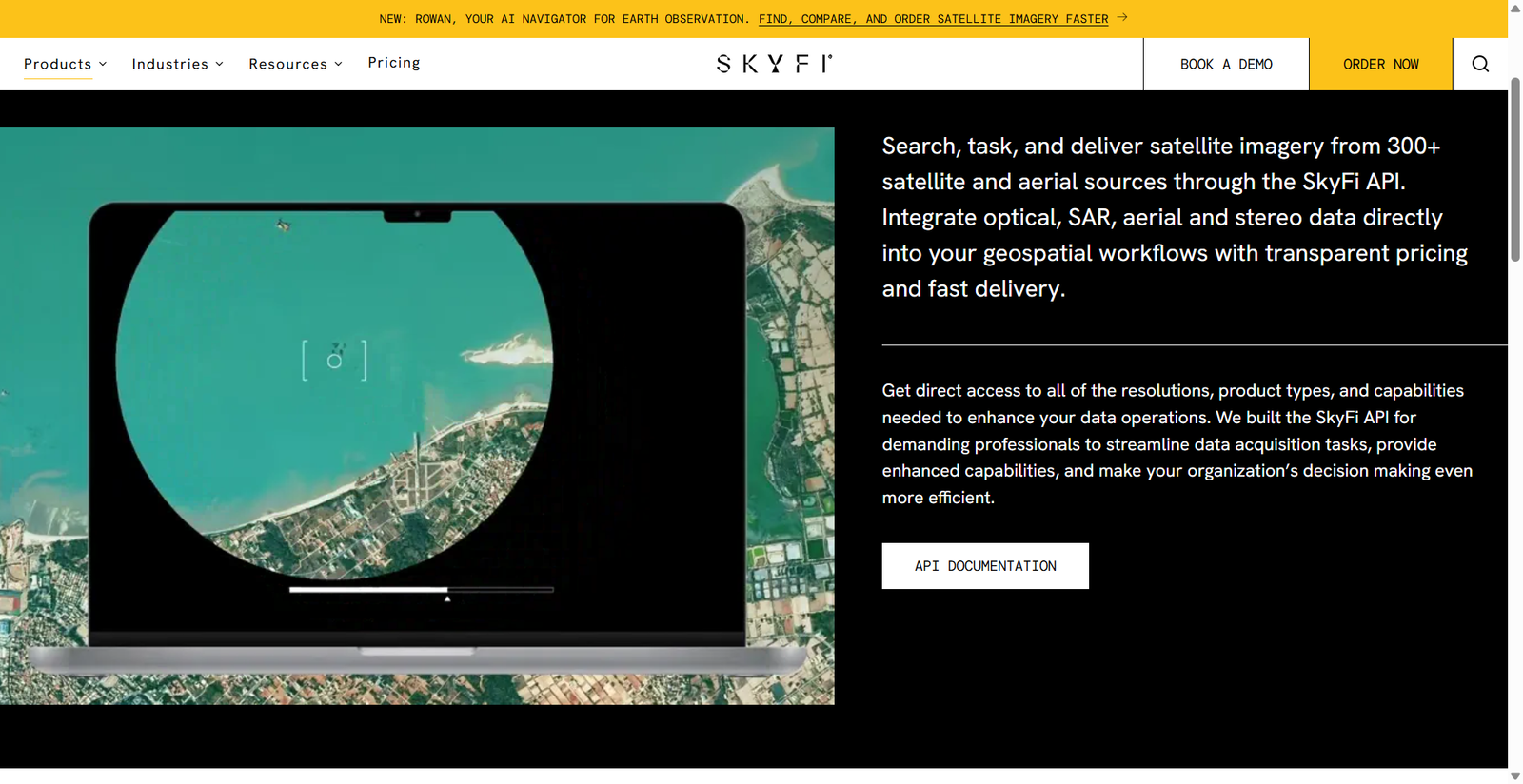Expand the Resources menu
The height and width of the screenshot is (784, 1523).
(295, 64)
